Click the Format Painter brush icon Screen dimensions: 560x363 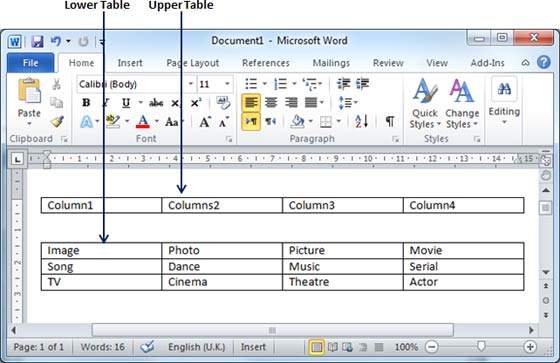coord(57,122)
